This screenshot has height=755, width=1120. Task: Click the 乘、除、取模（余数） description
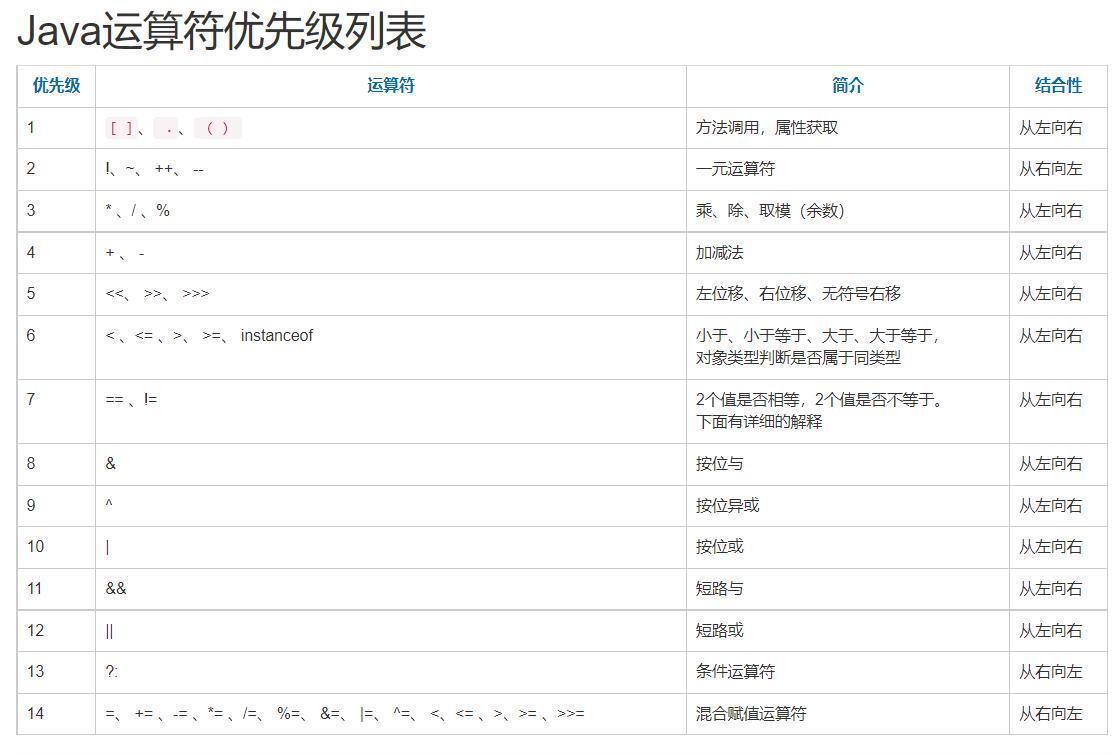pyautogui.click(x=770, y=211)
